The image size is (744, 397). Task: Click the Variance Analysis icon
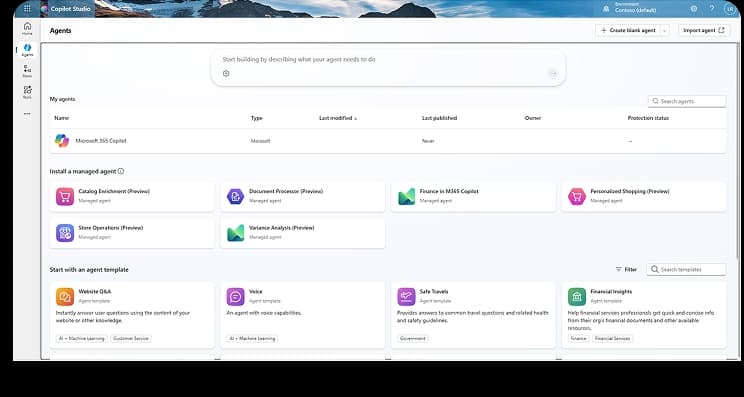click(x=235, y=233)
